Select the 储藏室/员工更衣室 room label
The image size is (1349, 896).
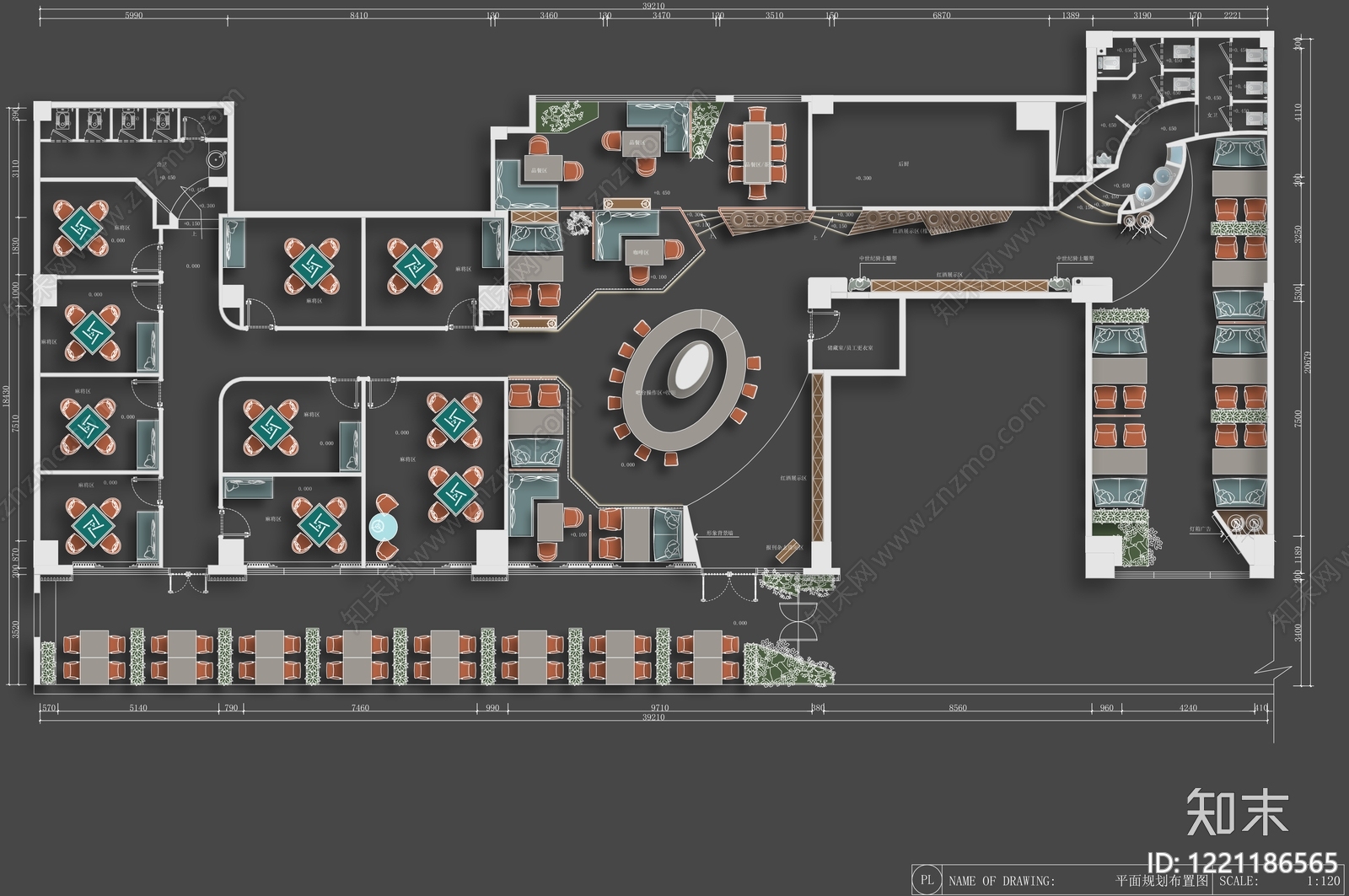click(850, 347)
